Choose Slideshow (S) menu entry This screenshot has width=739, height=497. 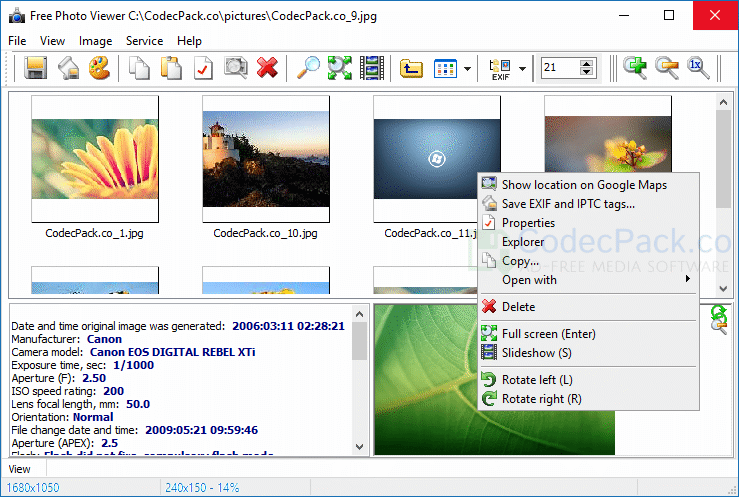tap(588, 352)
